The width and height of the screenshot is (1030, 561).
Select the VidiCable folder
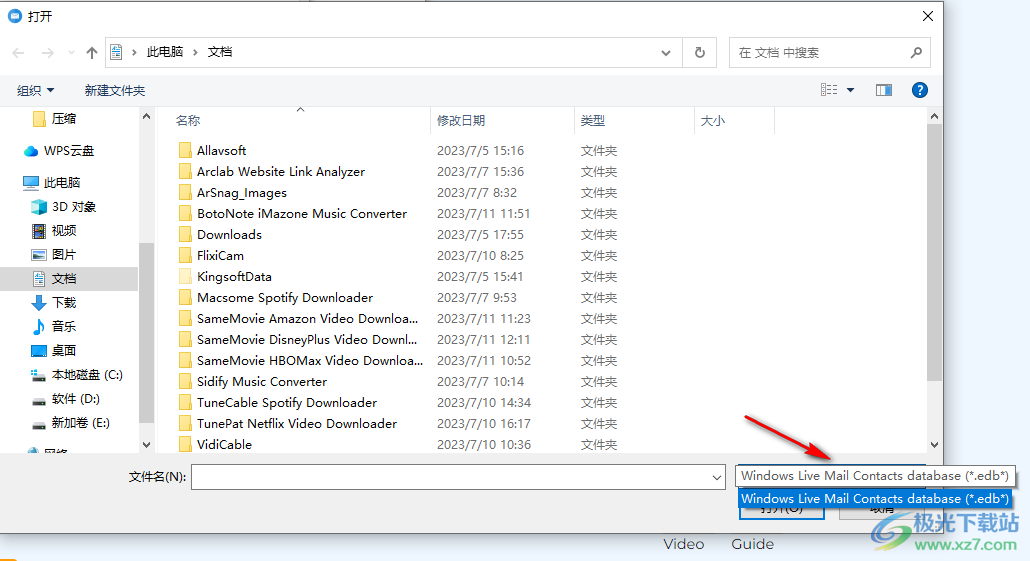224,445
